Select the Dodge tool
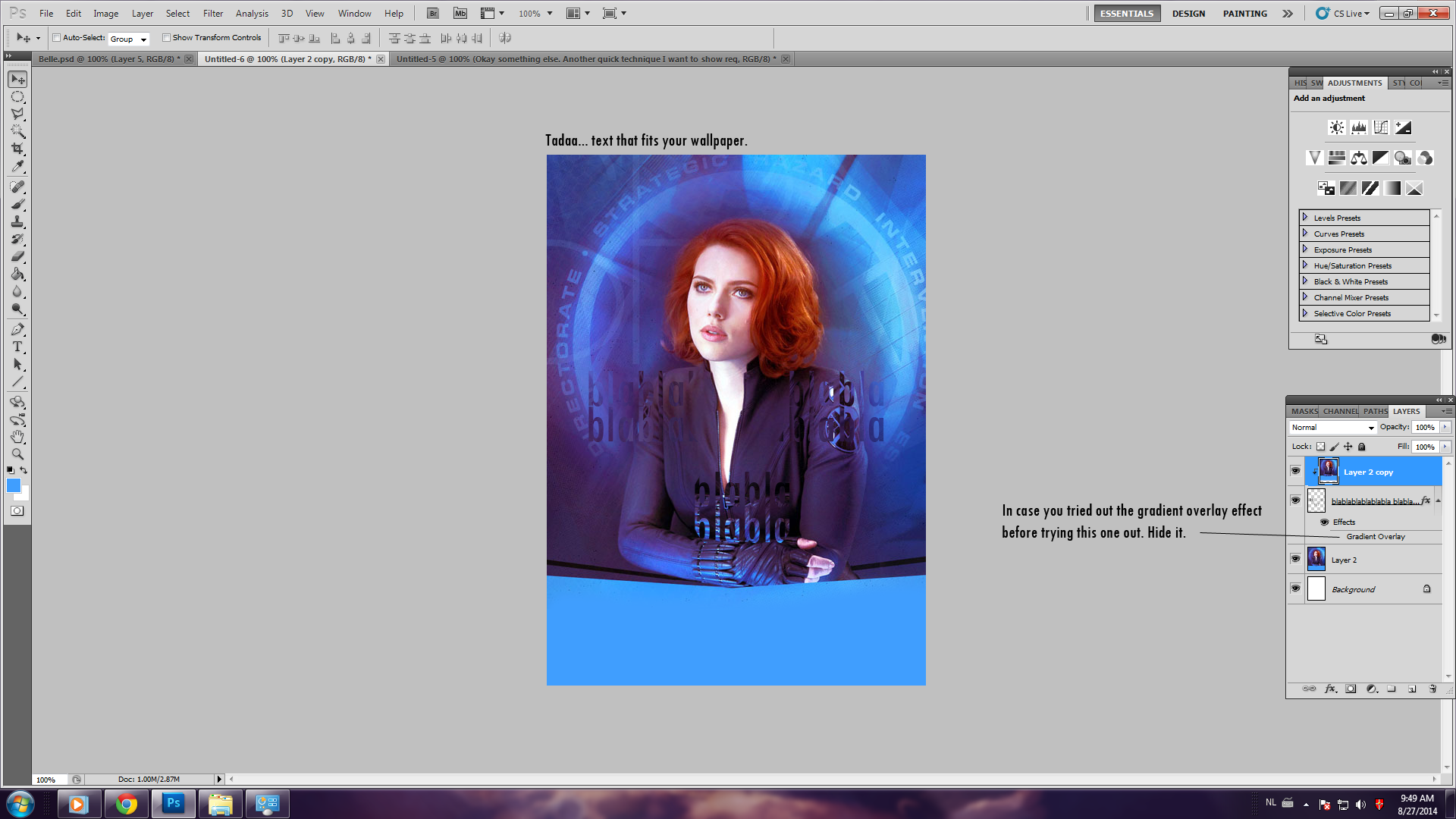The width and height of the screenshot is (1456, 819). [x=17, y=309]
